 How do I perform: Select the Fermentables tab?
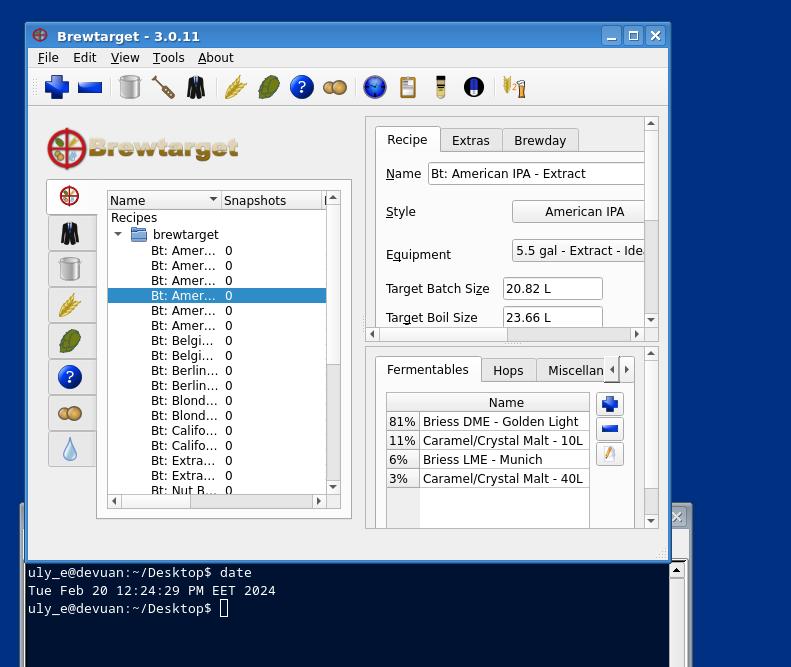coord(427,369)
